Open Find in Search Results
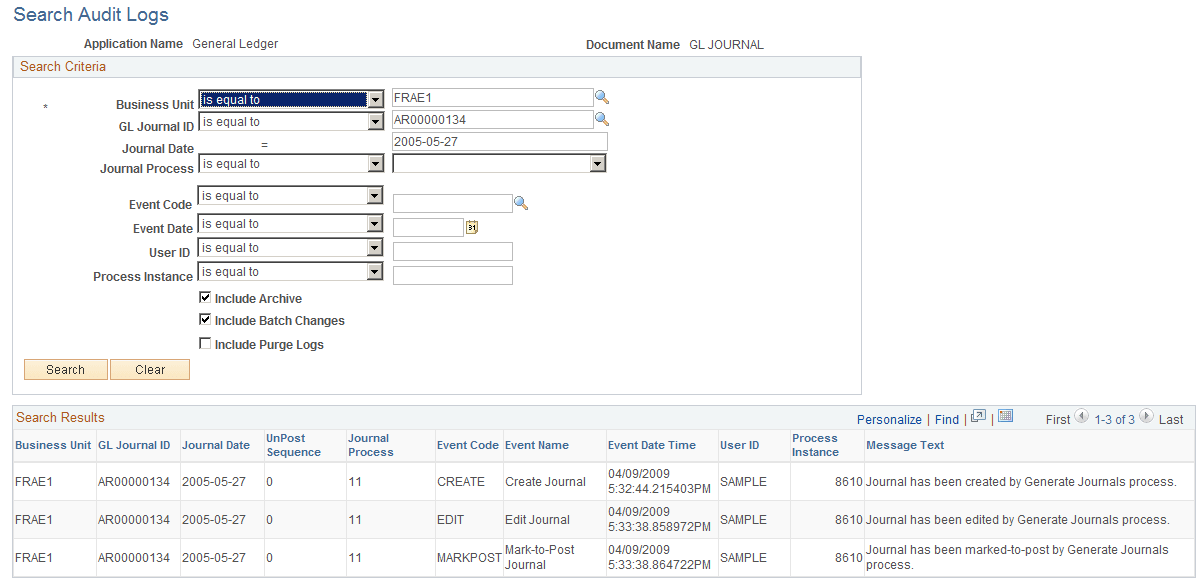The width and height of the screenshot is (1198, 582). [x=946, y=419]
